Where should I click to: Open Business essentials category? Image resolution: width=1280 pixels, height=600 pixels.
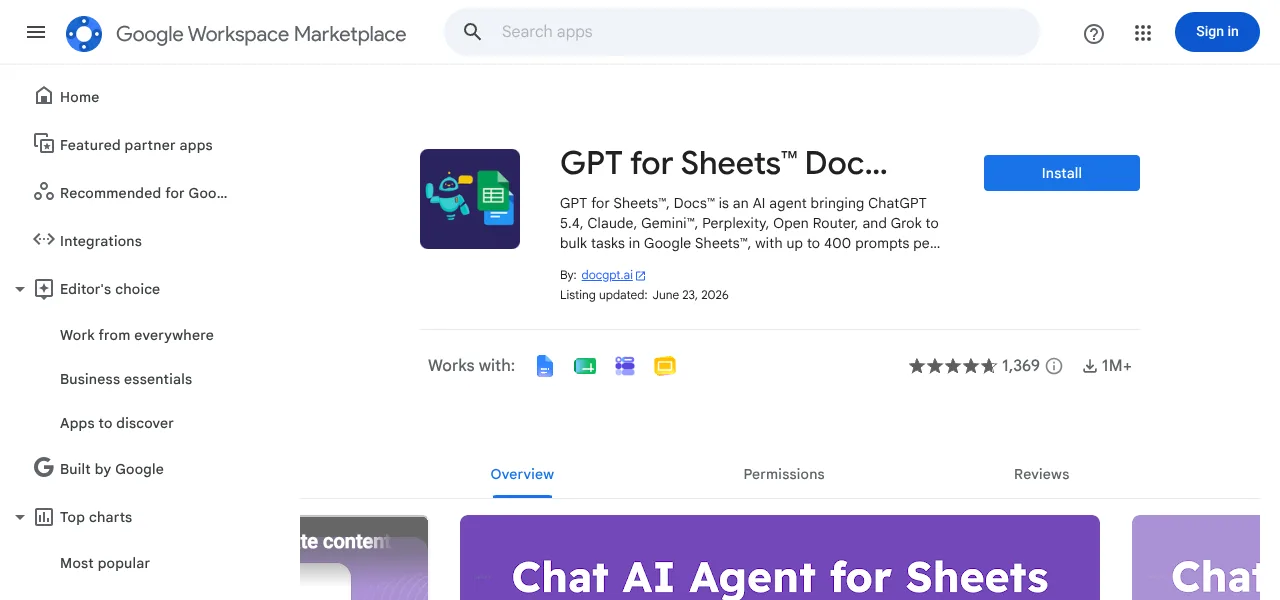pyautogui.click(x=126, y=379)
